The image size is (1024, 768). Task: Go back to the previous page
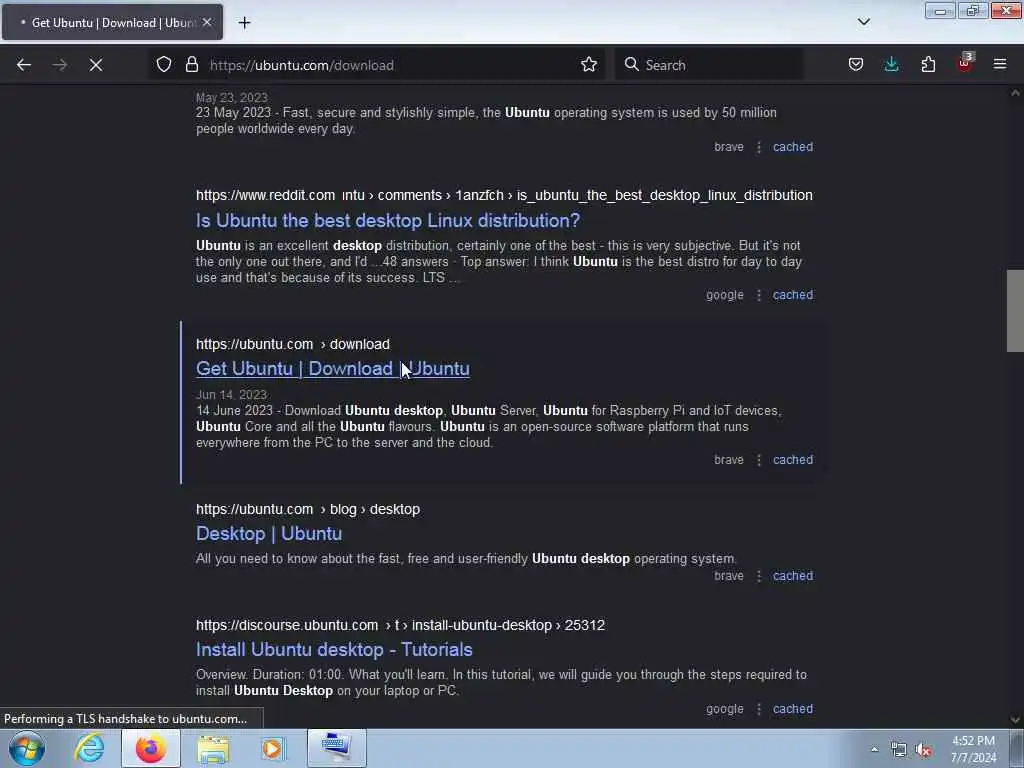[x=24, y=65]
